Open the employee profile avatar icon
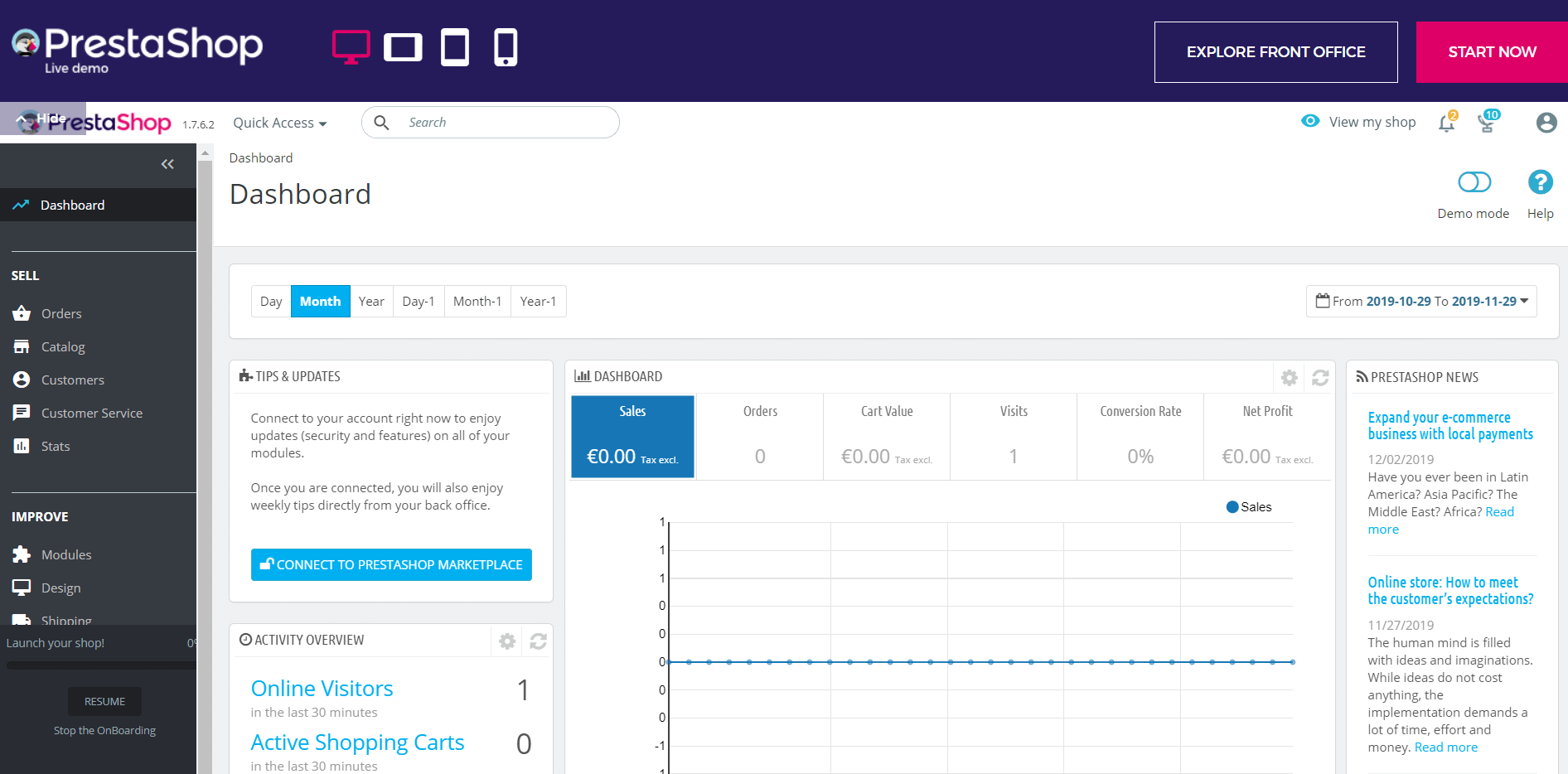This screenshot has width=1568, height=774. (1546, 123)
